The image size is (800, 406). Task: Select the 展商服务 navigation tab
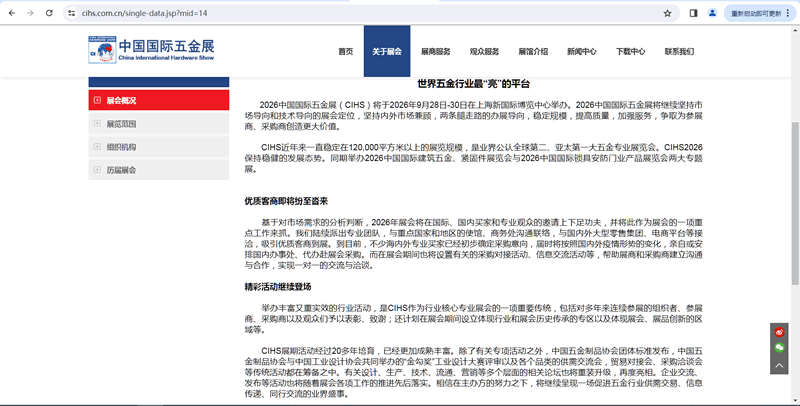(x=435, y=51)
